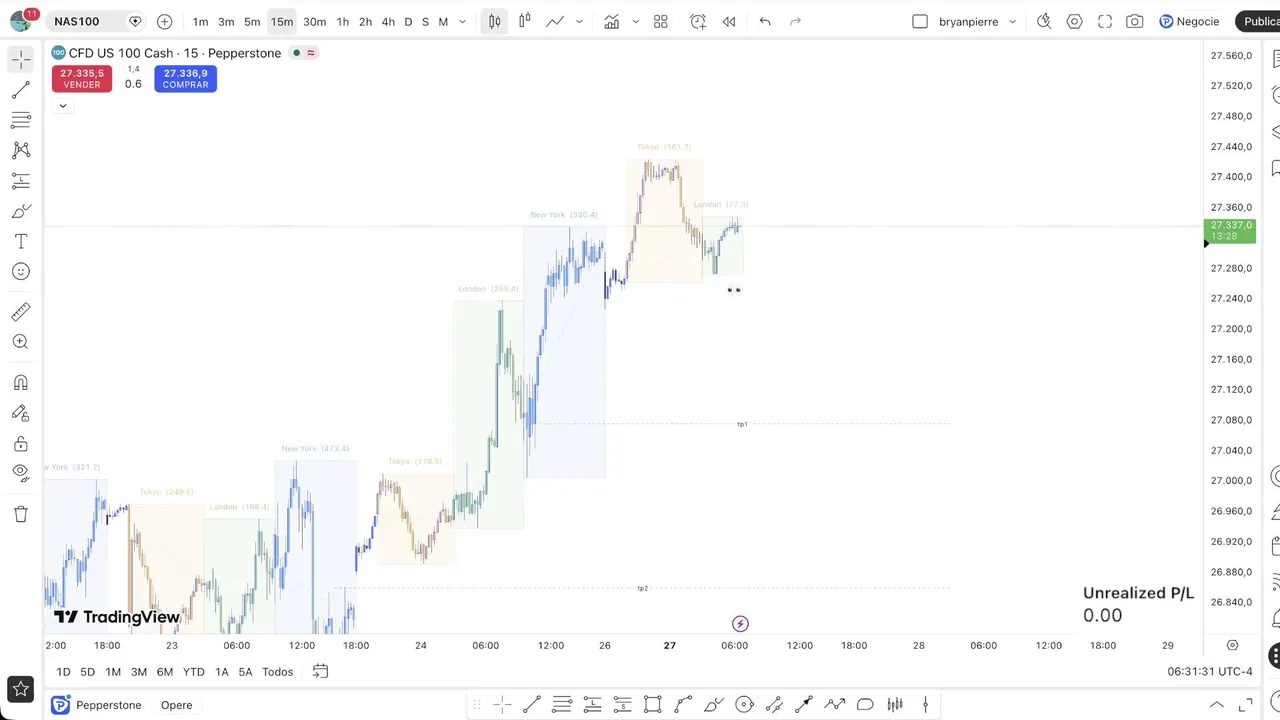The image size is (1280, 720).
Task: Open the indicator templates grid
Action: [660, 21]
